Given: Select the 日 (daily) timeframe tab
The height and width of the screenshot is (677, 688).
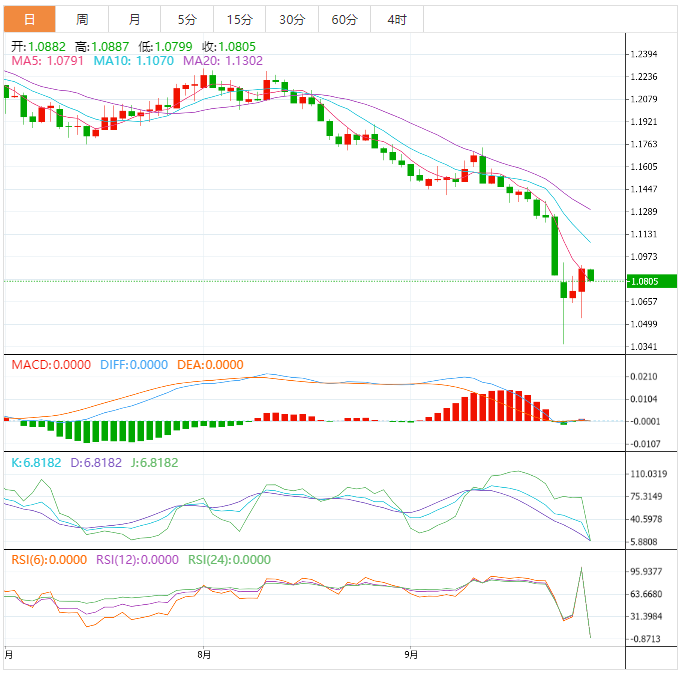Looking at the screenshot, I should (x=29, y=19).
